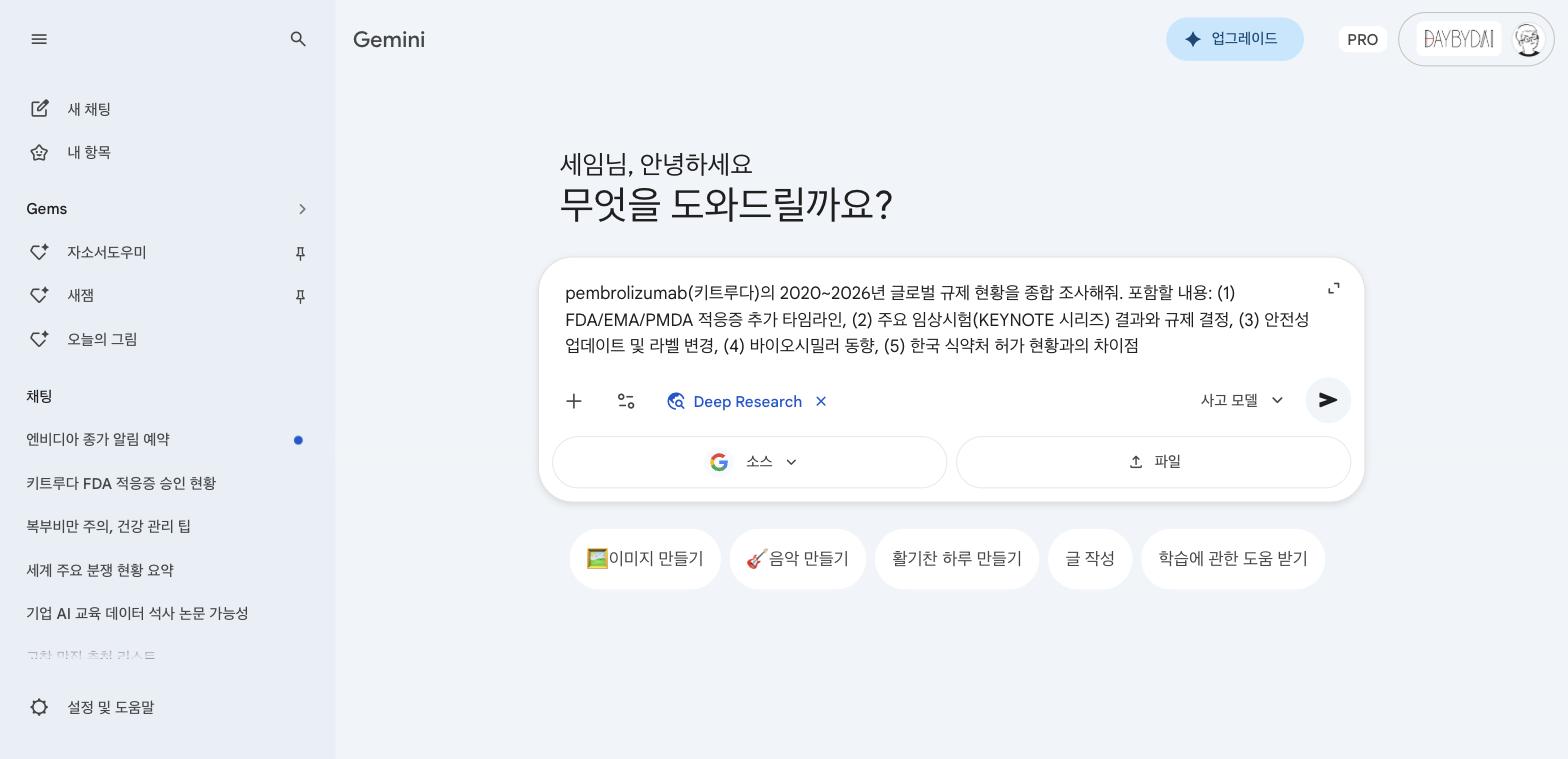Screen dimensions: 1568x759
Task: Open chat 키트루다 FDA 적응증 승인 현황
Action: 121,483
